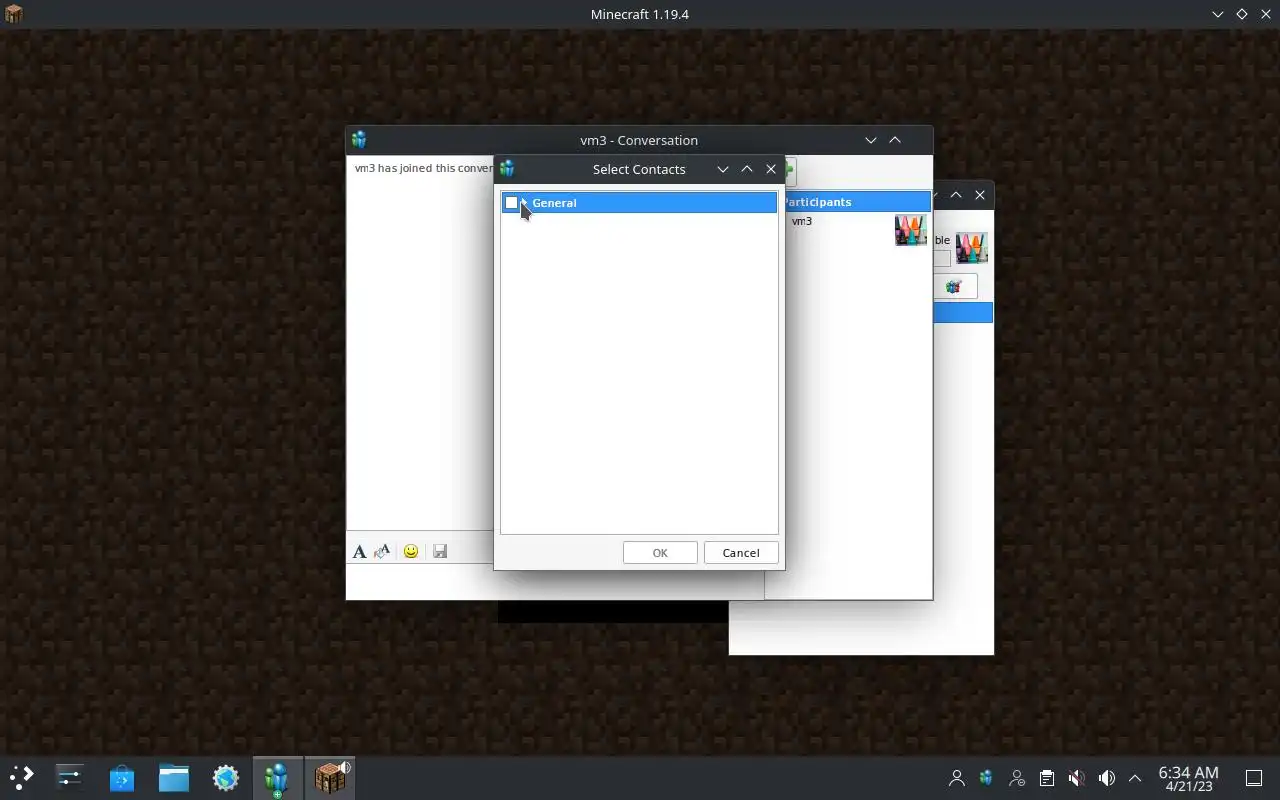The image size is (1280, 800).
Task: Open the file manager from taskbar
Action: (x=174, y=777)
